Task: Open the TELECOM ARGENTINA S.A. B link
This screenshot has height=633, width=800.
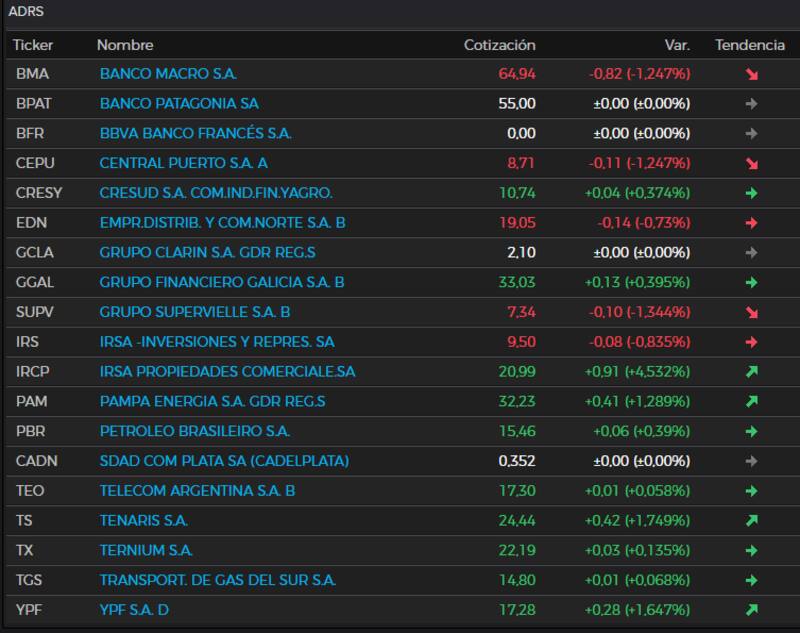Action: 197,491
